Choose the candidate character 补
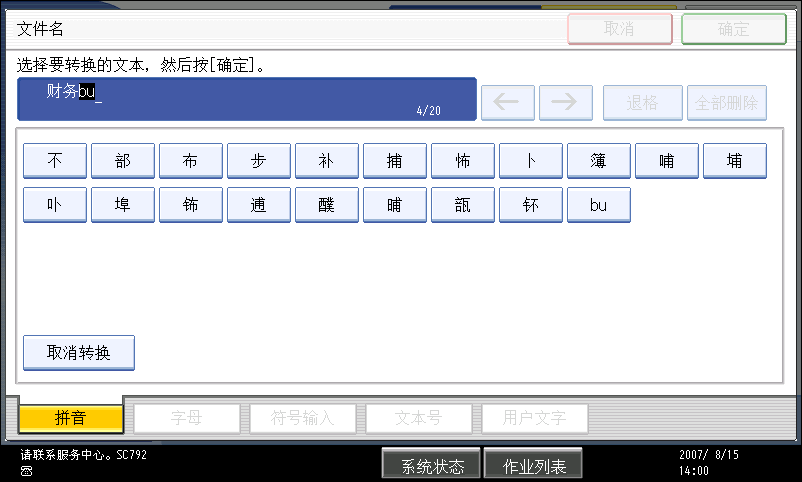The height and width of the screenshot is (482, 802). [327, 161]
